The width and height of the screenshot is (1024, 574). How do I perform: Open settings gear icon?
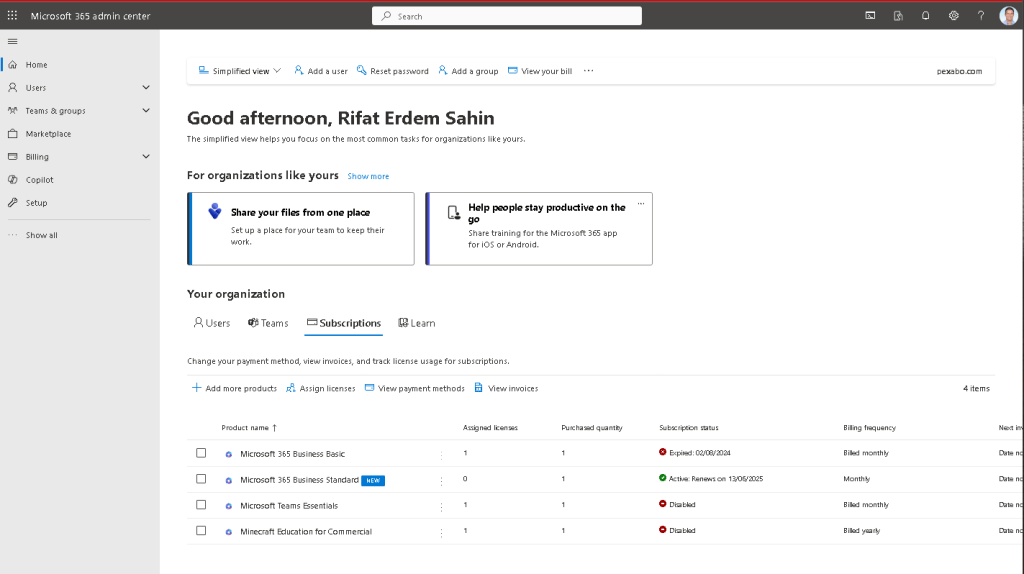pos(953,16)
